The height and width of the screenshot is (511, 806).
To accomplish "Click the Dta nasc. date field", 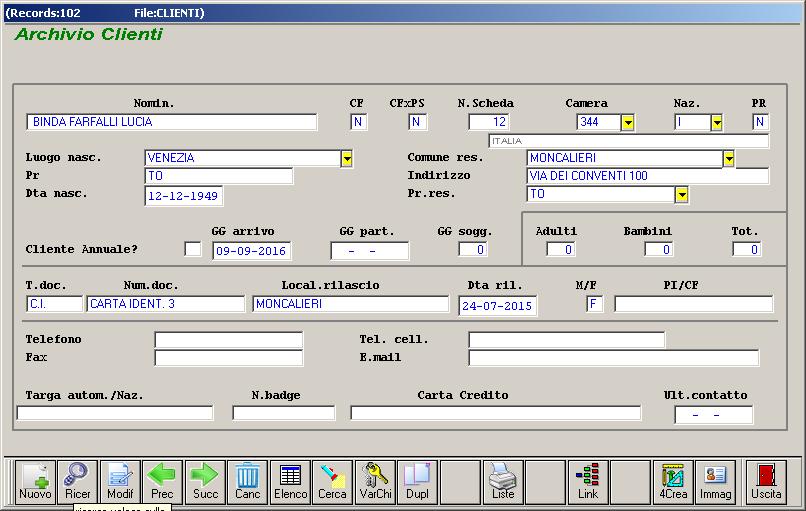I will tap(184, 196).
